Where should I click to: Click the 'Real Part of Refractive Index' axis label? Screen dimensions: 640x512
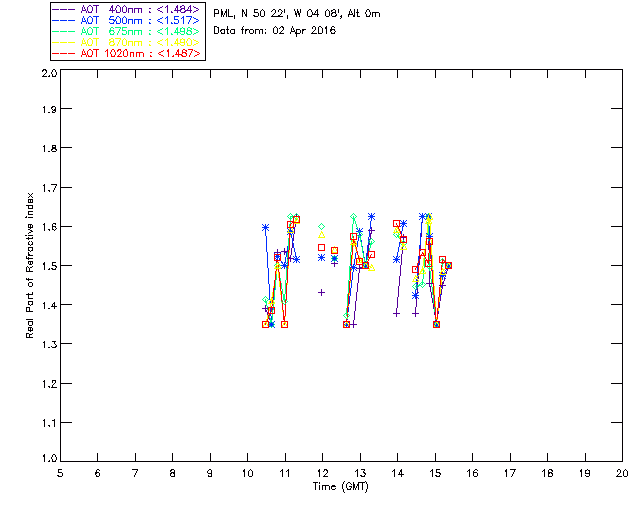(x=33, y=266)
